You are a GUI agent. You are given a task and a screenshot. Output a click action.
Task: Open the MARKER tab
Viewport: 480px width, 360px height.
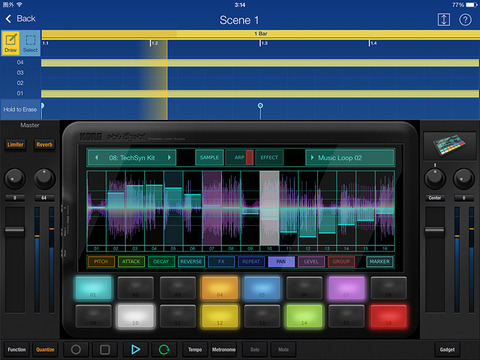pos(379,262)
